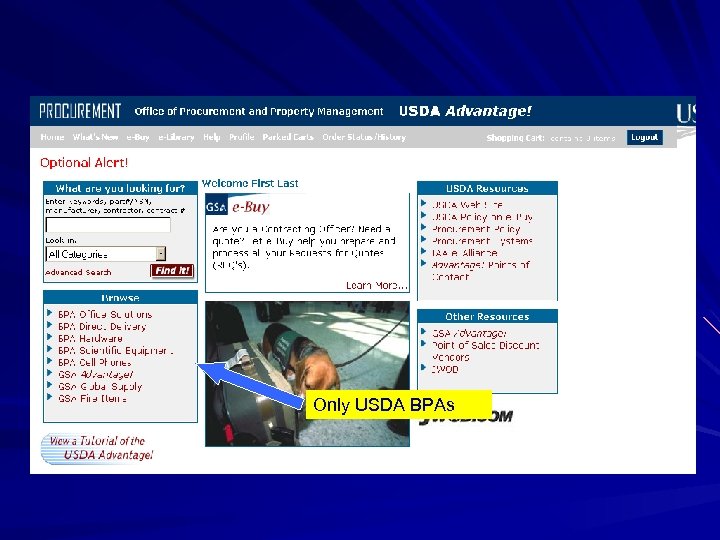This screenshot has width=720, height=540.
Task: Click the Find It! button
Action: coord(172,270)
